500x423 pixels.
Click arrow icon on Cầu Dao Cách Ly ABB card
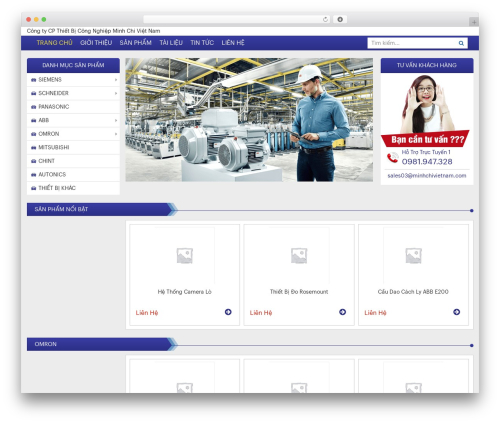click(x=457, y=312)
